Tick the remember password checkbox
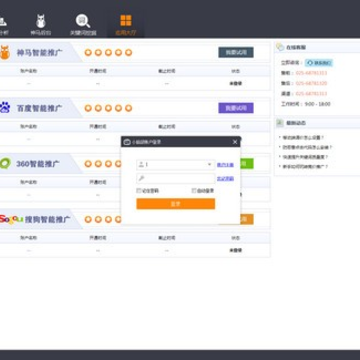This screenshot has height=360, width=360. [139, 191]
